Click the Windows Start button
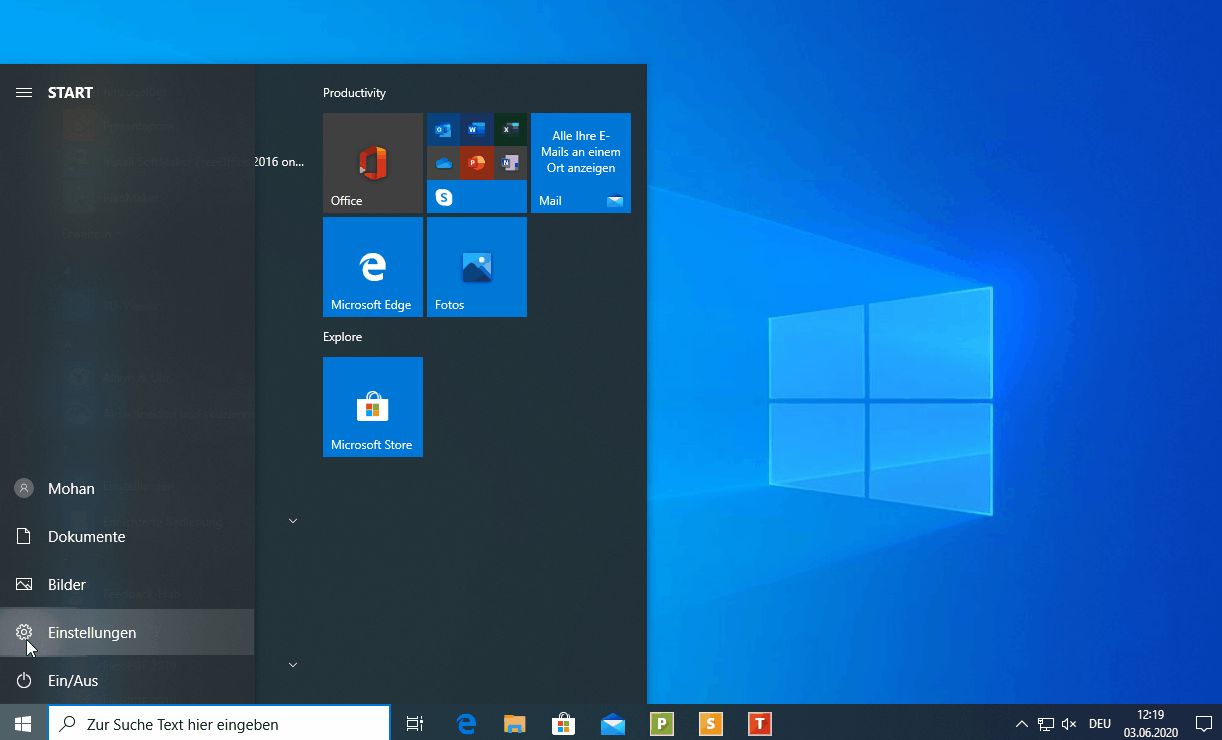1222x740 pixels. [24, 723]
